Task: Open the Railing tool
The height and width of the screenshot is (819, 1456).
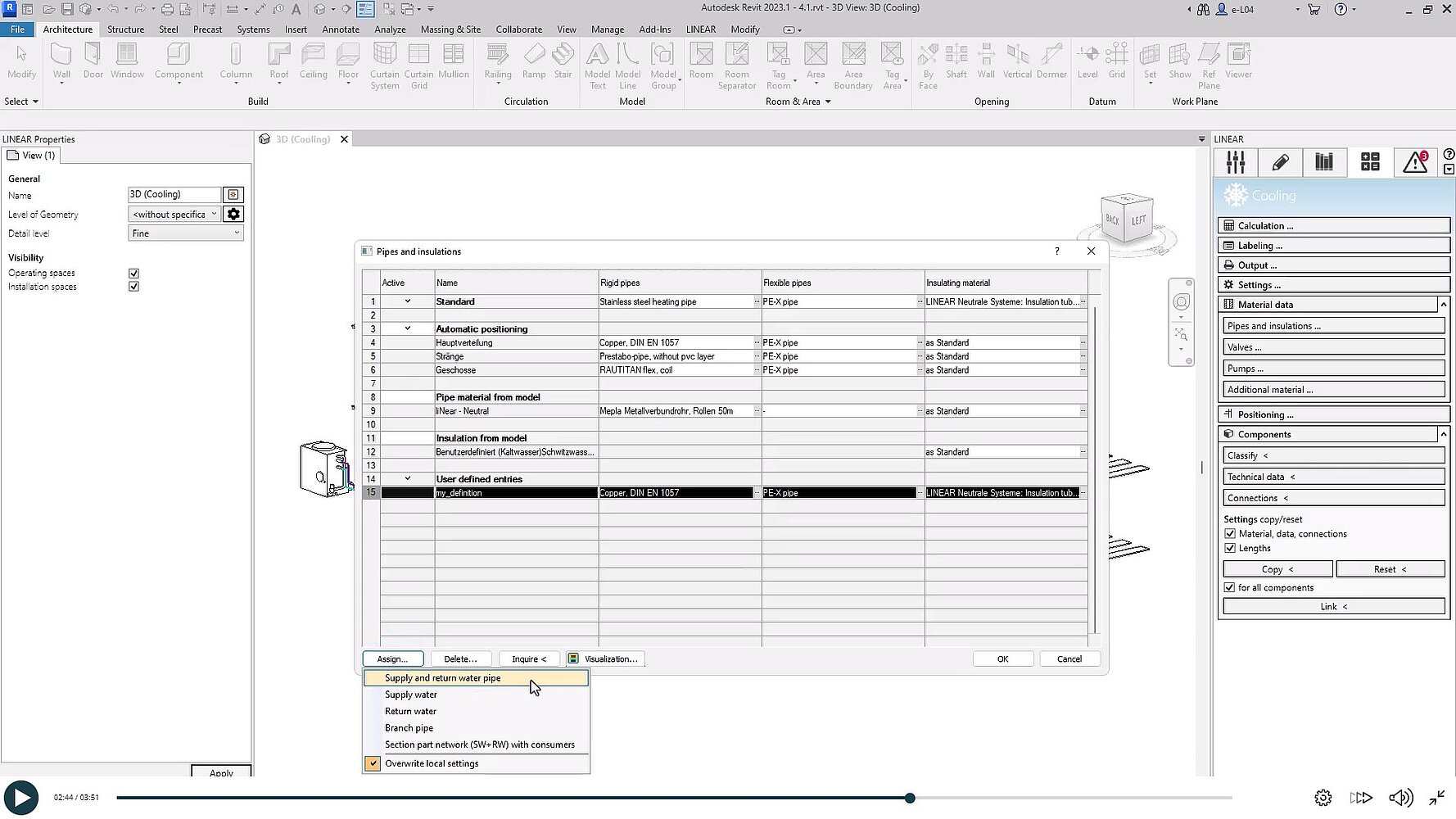Action: (497, 61)
